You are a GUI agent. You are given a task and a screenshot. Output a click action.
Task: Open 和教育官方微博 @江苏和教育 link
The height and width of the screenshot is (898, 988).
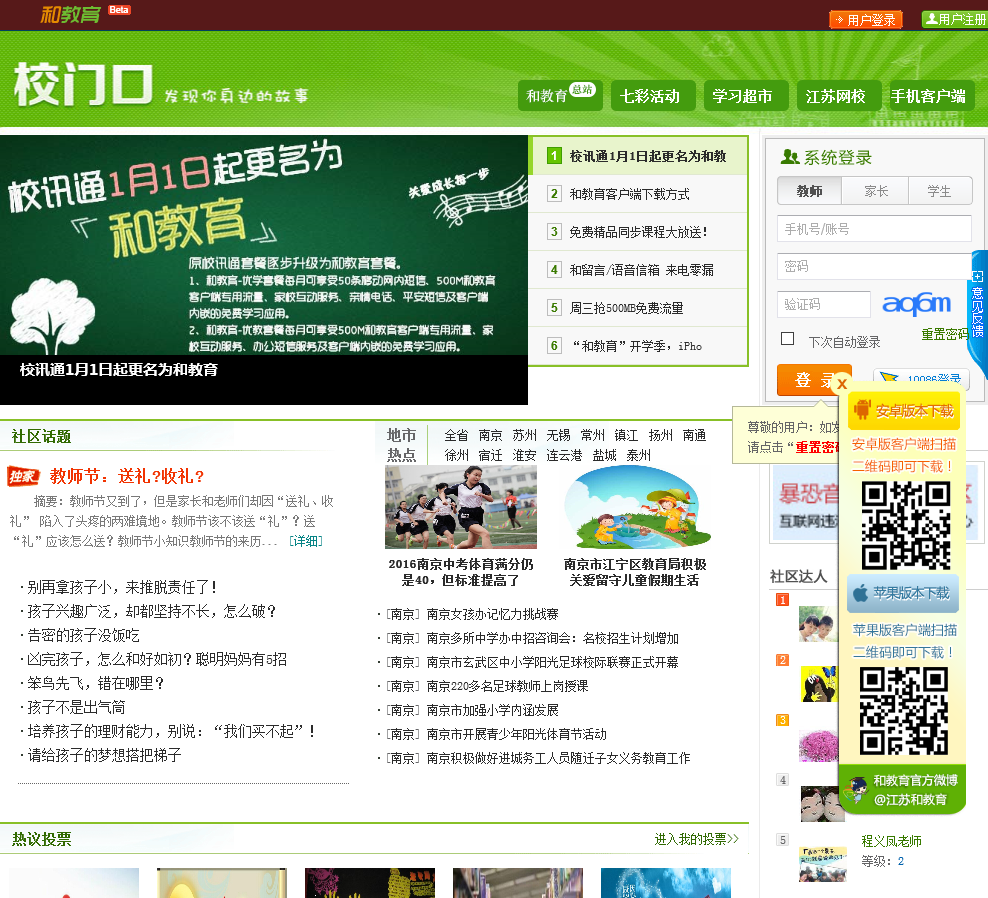[902, 790]
